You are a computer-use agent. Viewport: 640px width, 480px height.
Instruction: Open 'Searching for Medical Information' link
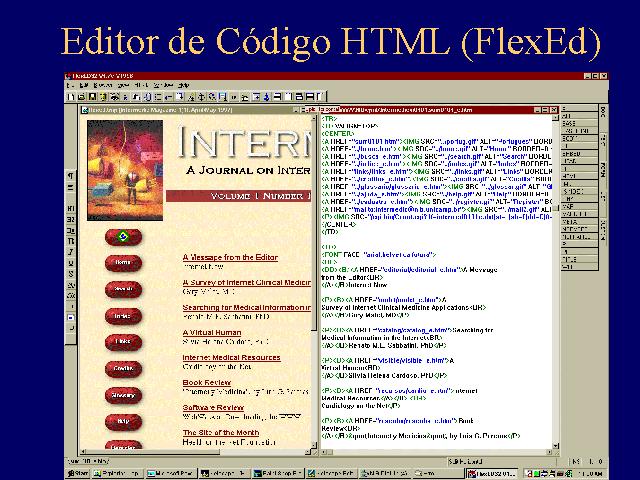(x=247, y=307)
